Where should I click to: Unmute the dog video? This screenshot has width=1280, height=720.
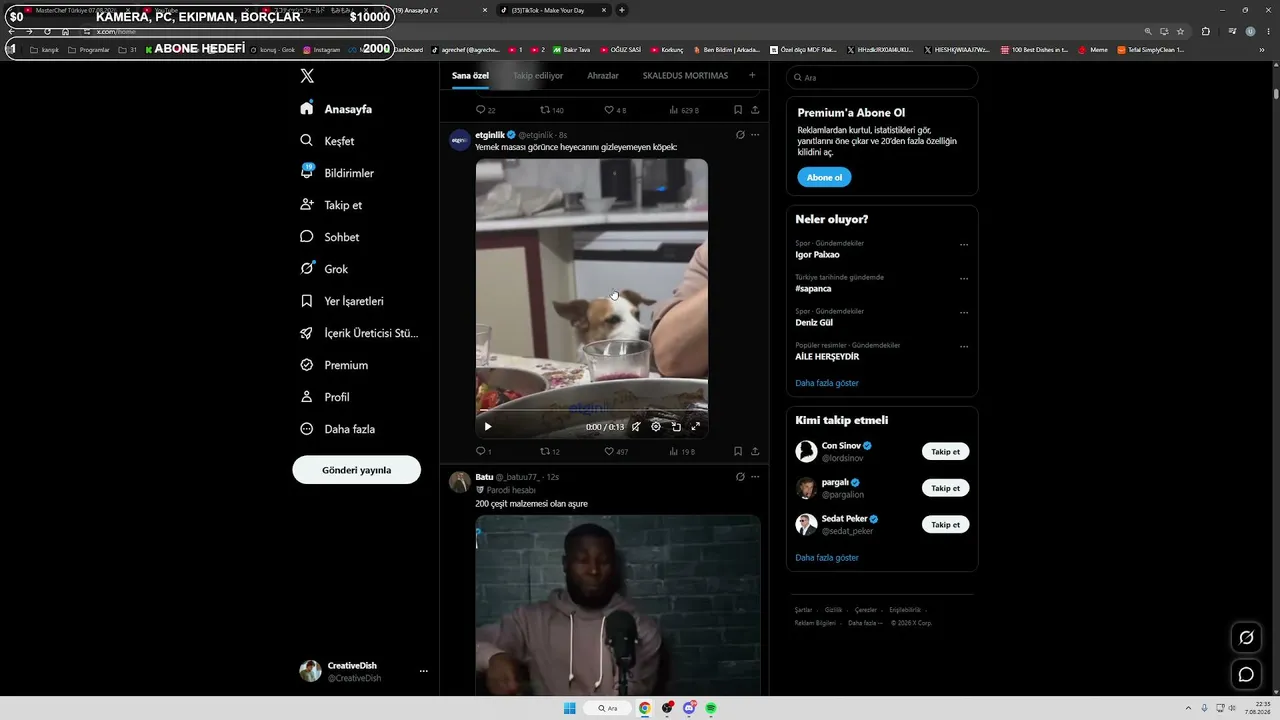636,427
